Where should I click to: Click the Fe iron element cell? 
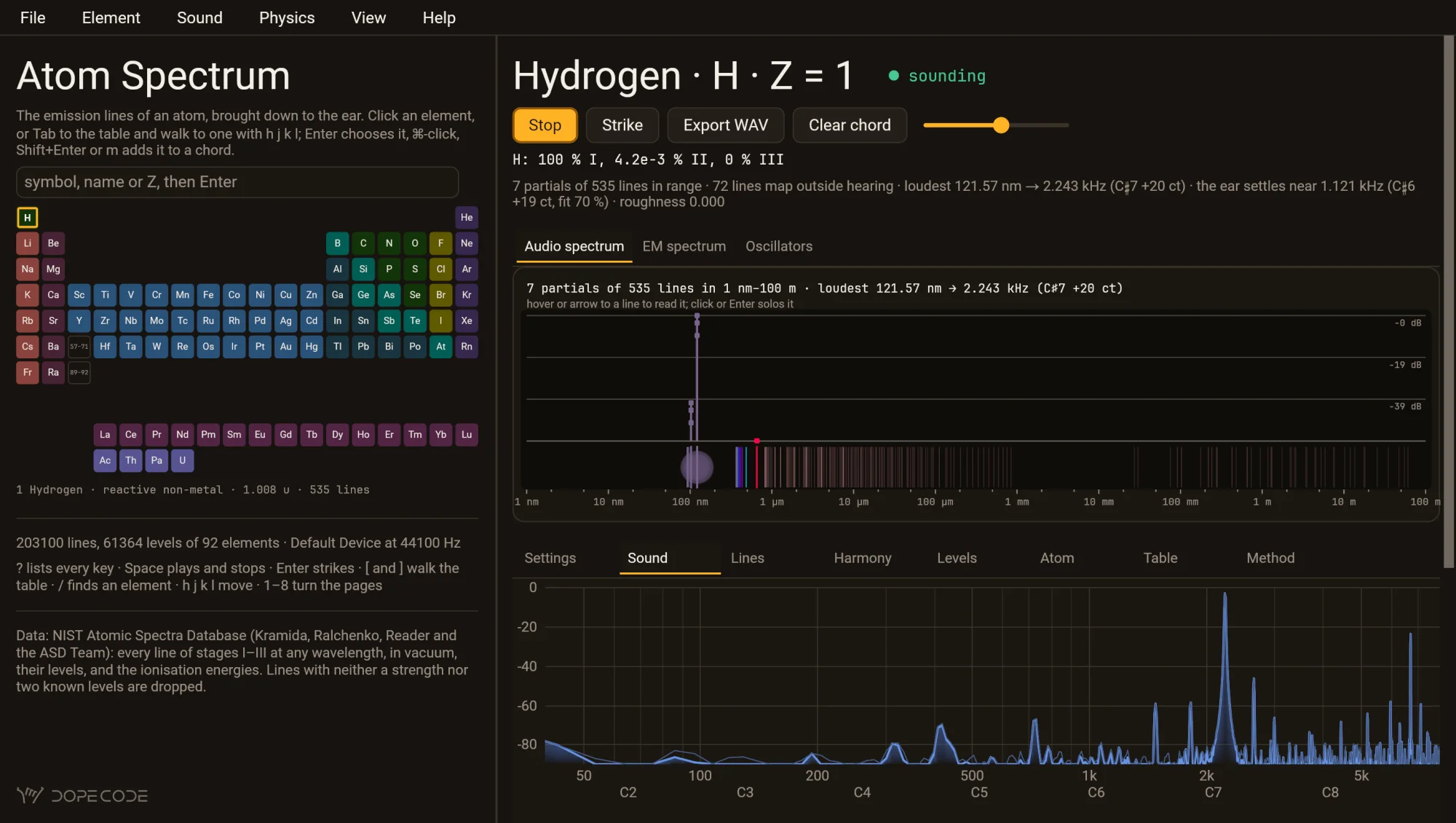coord(208,295)
